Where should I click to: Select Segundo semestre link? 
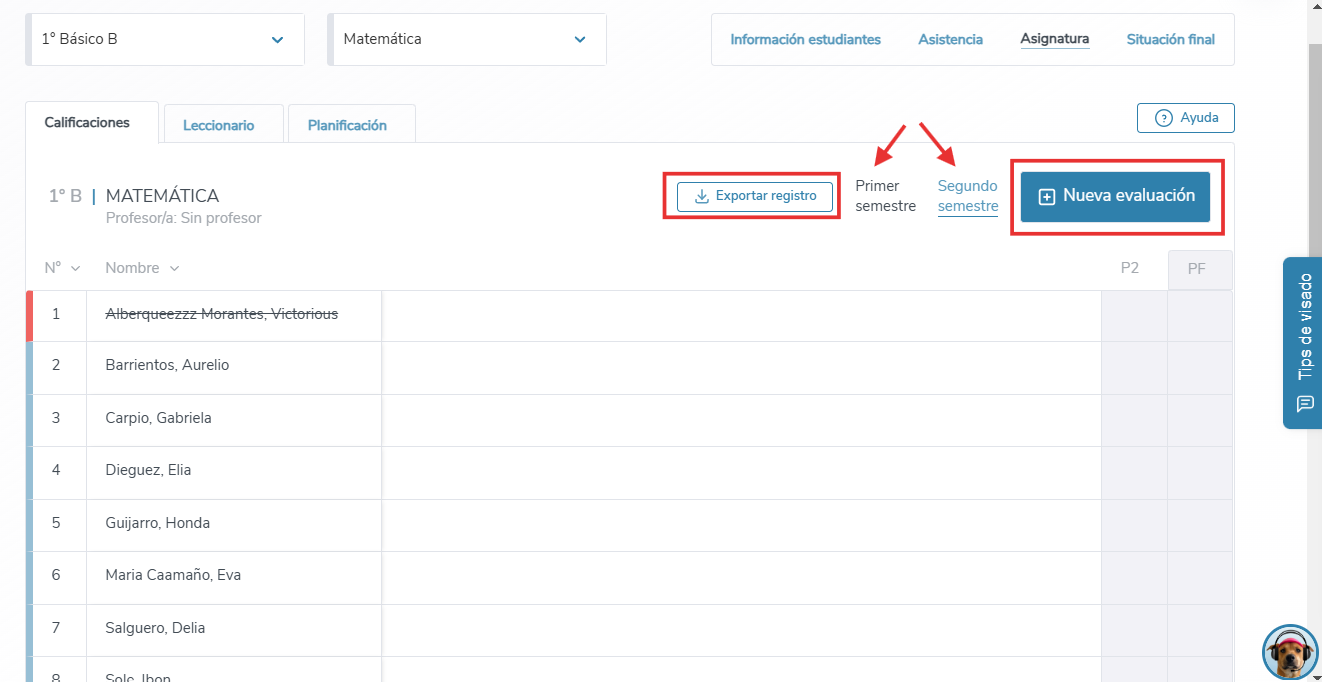point(967,196)
